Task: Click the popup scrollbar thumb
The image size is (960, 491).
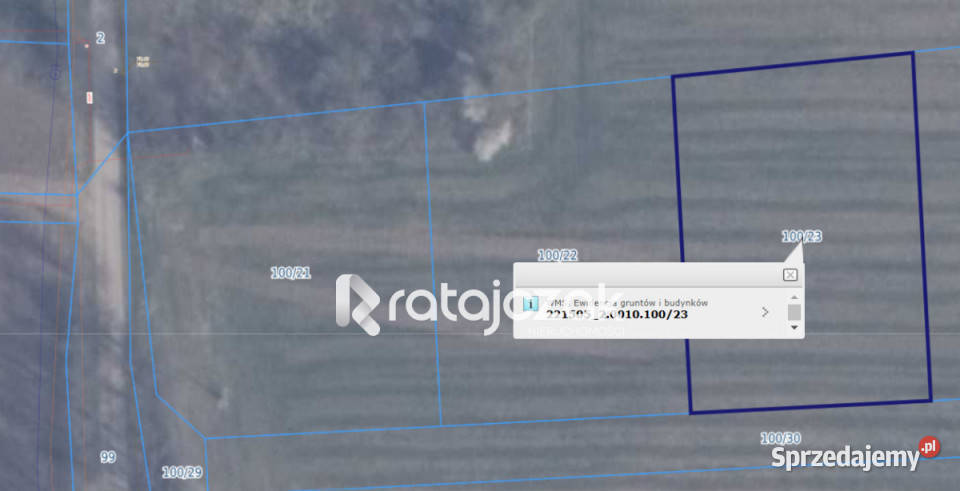Action: [x=794, y=312]
